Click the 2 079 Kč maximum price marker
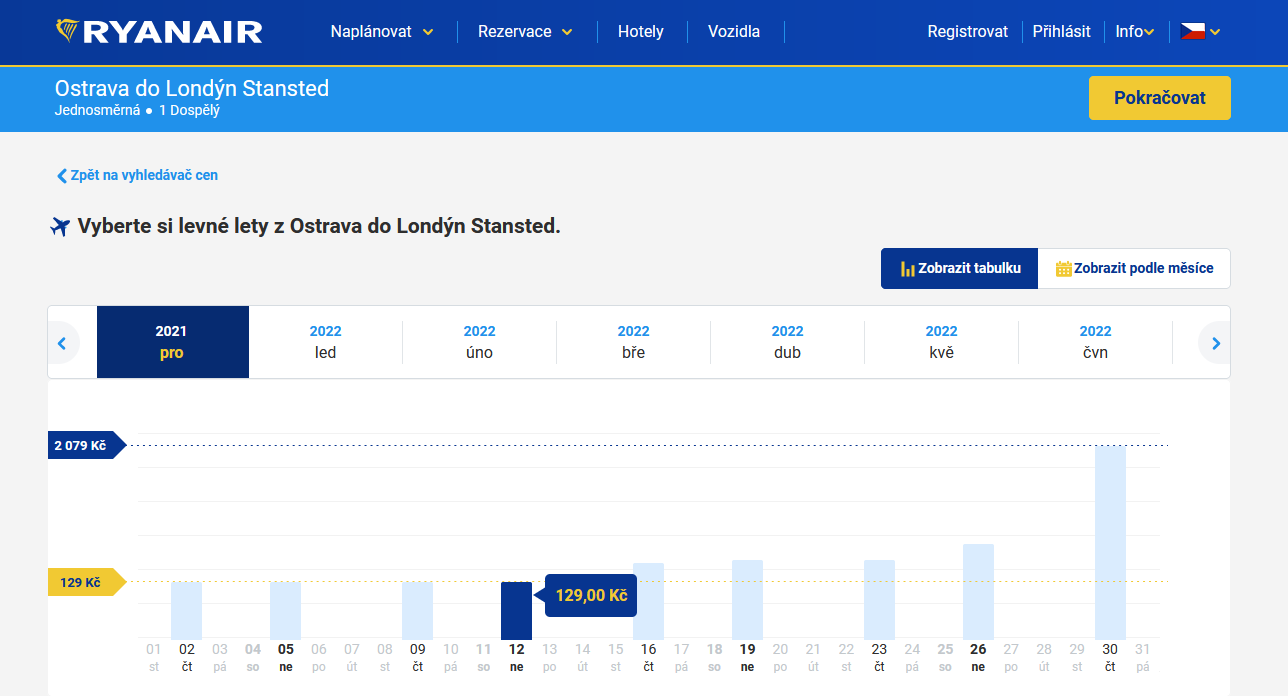The height and width of the screenshot is (696, 1288). pos(86,445)
